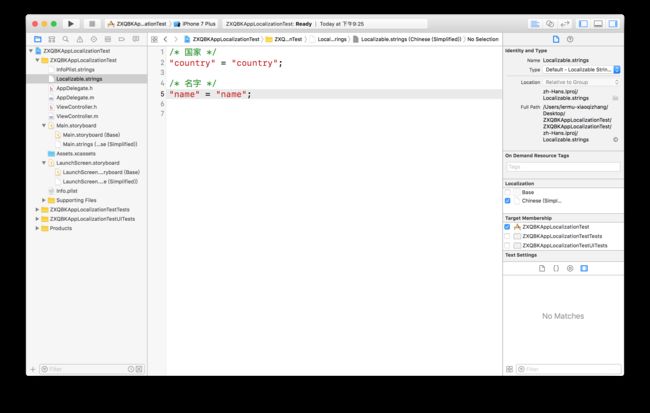The height and width of the screenshot is (413, 650).
Task: Go back in editor history
Action: [x=165, y=39]
